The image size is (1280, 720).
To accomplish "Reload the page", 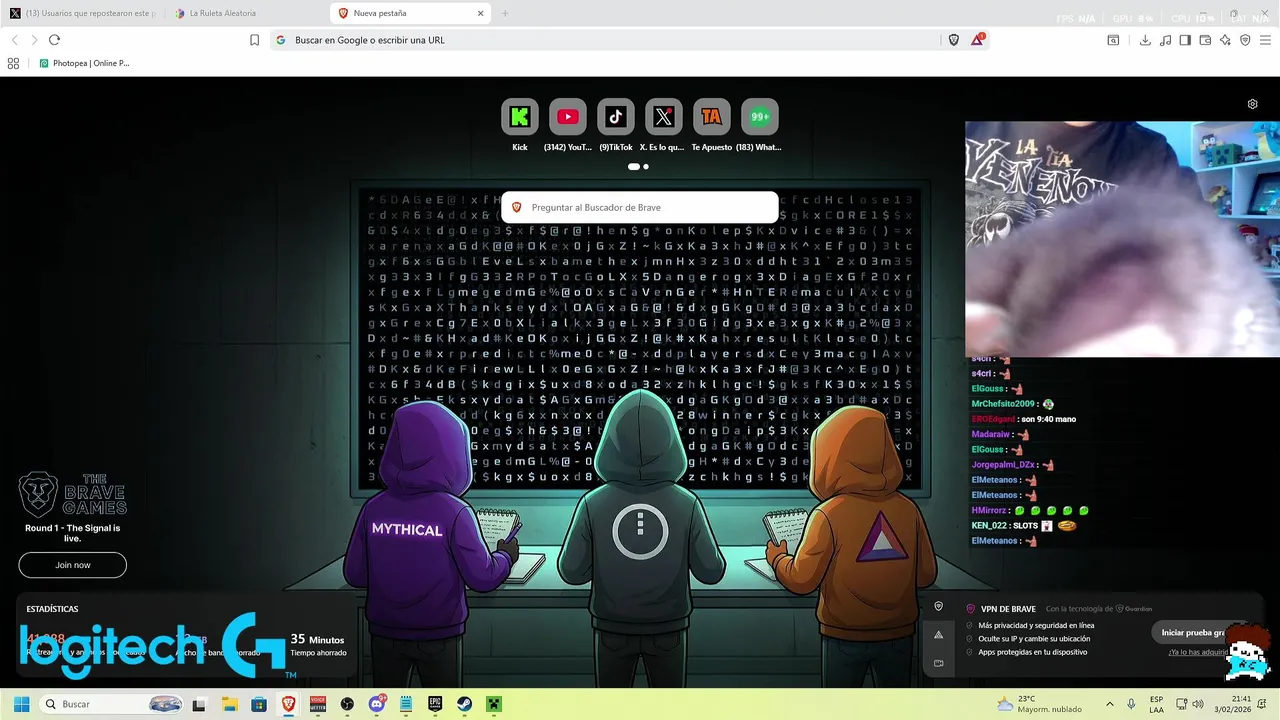I will [x=54, y=40].
